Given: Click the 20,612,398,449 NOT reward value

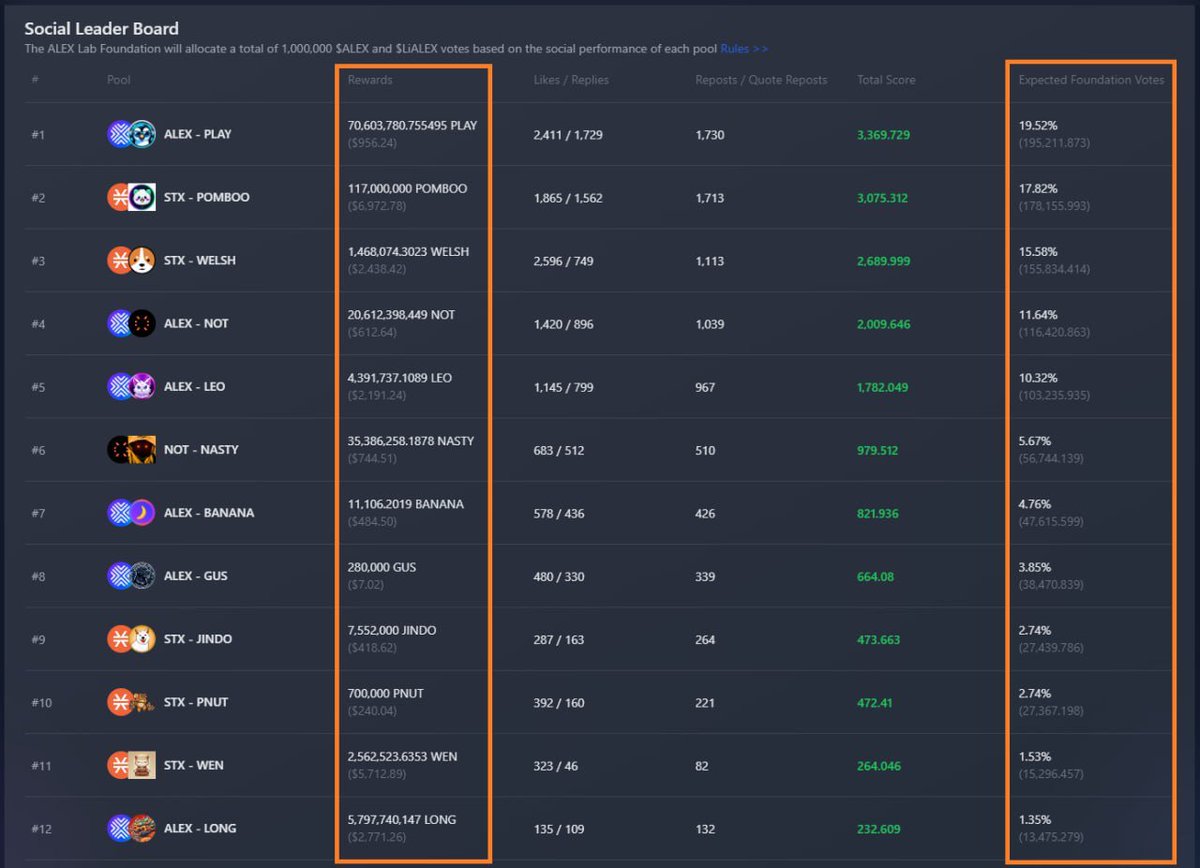Looking at the screenshot, I should [x=401, y=315].
